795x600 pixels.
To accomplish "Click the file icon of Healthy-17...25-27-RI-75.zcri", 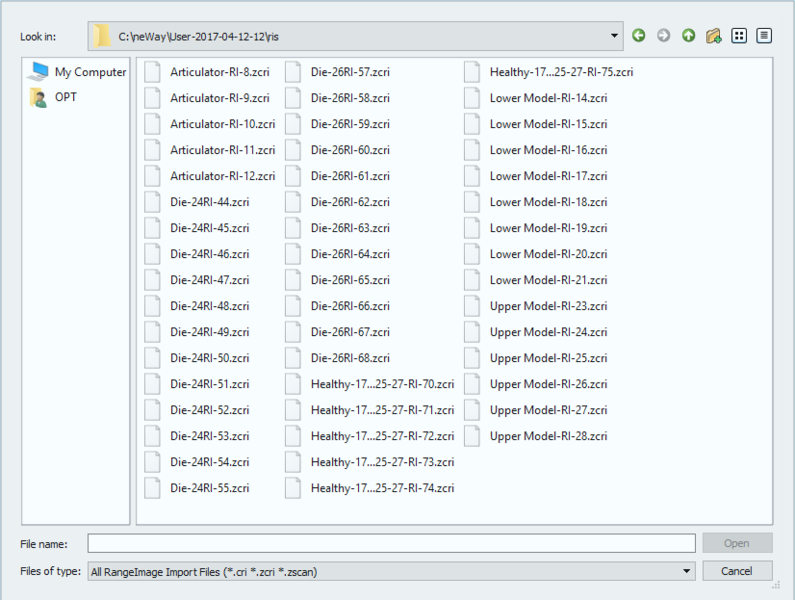I will [x=472, y=72].
